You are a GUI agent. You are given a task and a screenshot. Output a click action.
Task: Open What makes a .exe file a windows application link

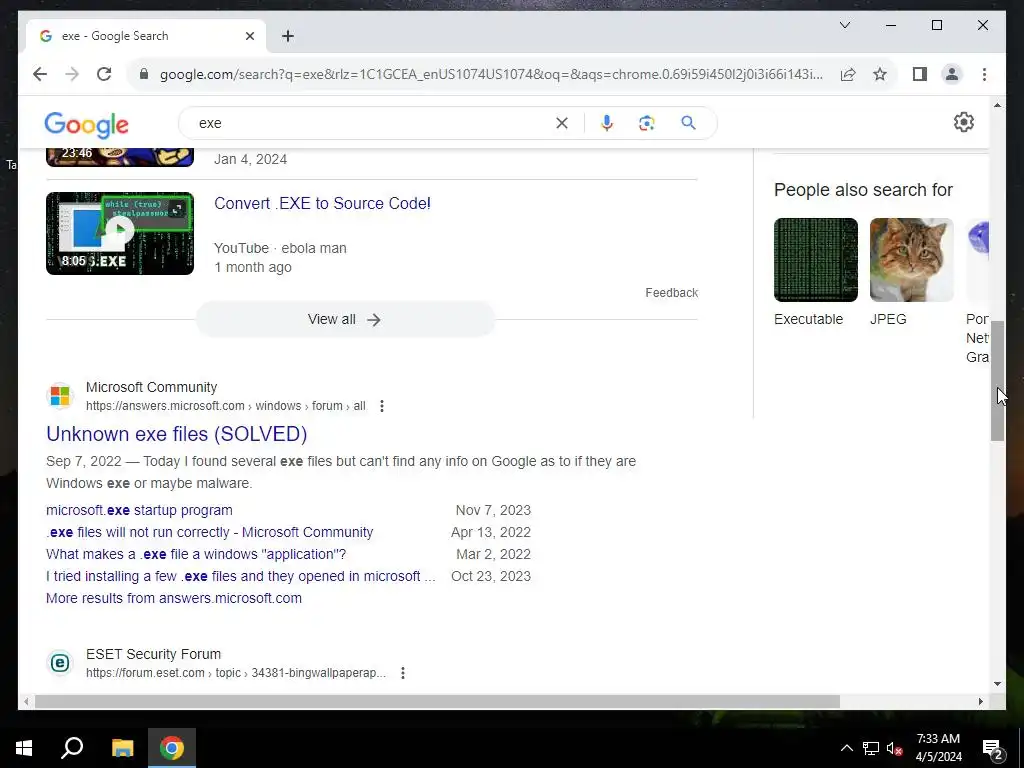196,554
